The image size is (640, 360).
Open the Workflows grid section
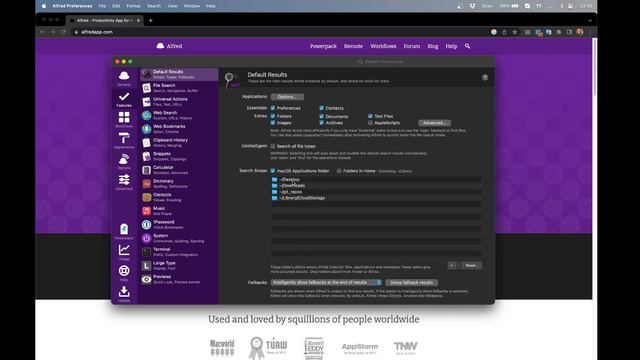point(124,120)
